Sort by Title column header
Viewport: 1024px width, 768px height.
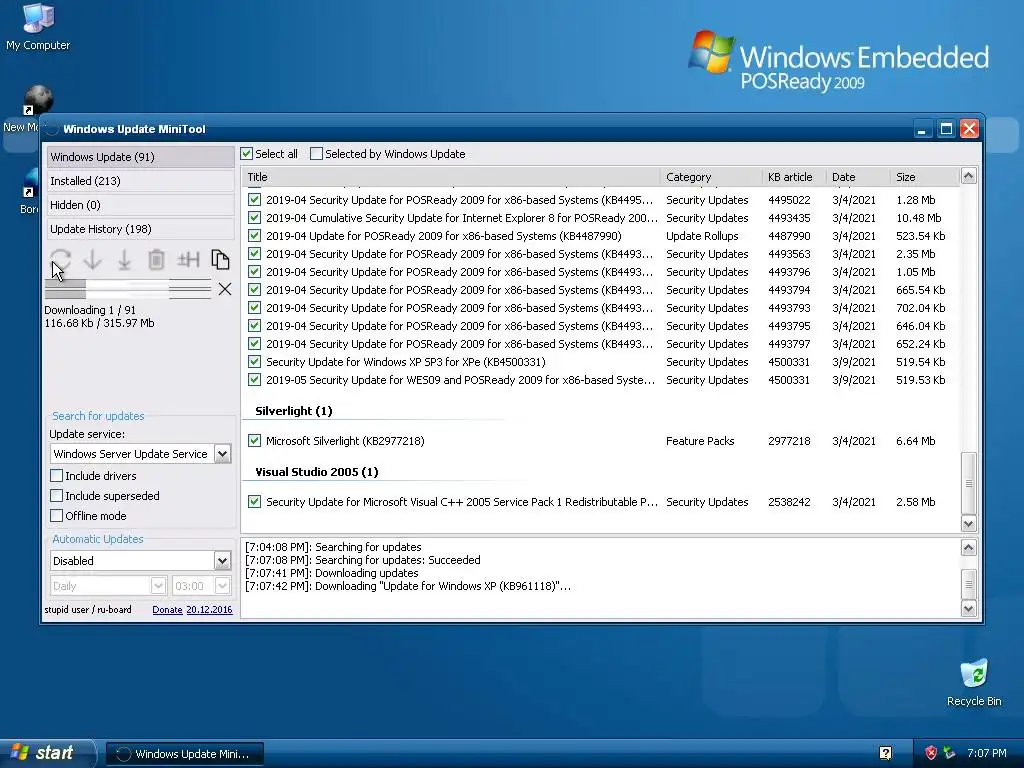coord(451,177)
